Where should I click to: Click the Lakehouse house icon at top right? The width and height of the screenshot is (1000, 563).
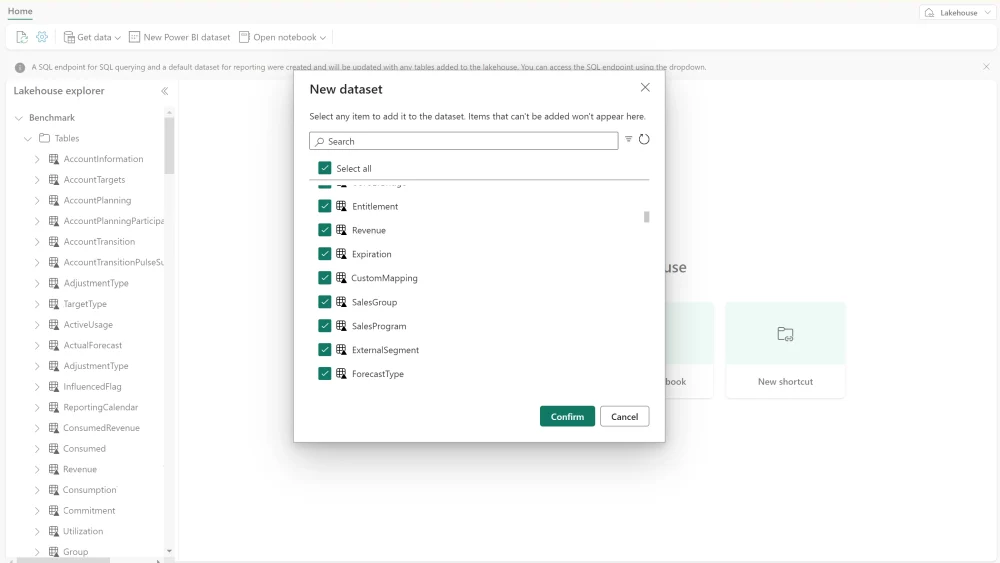pos(929,13)
